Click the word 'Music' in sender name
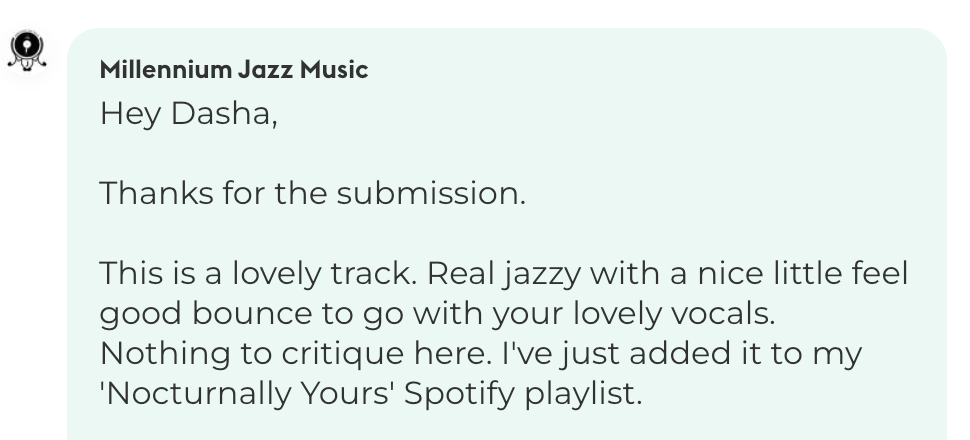This screenshot has width=970, height=440. (334, 69)
